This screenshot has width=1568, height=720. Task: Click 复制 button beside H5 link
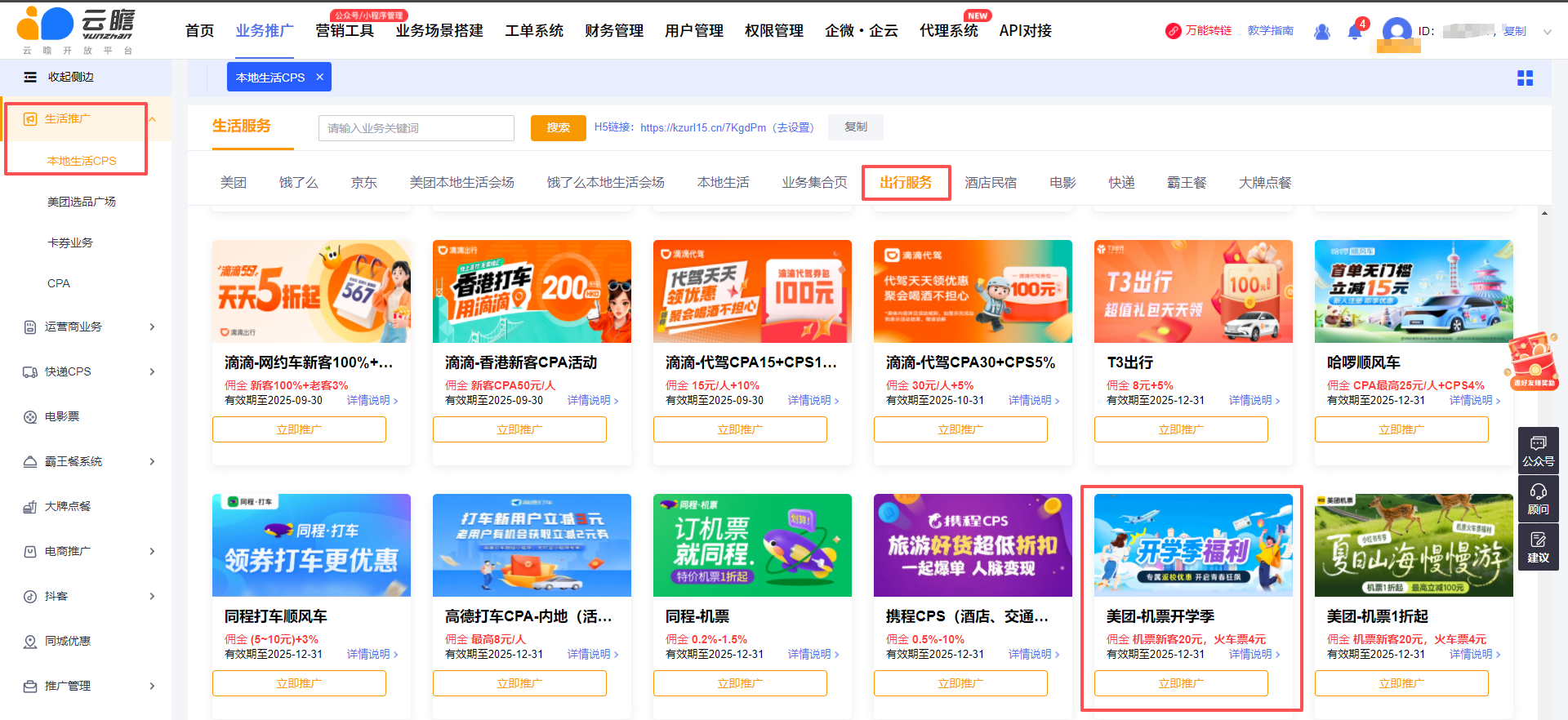[x=856, y=127]
